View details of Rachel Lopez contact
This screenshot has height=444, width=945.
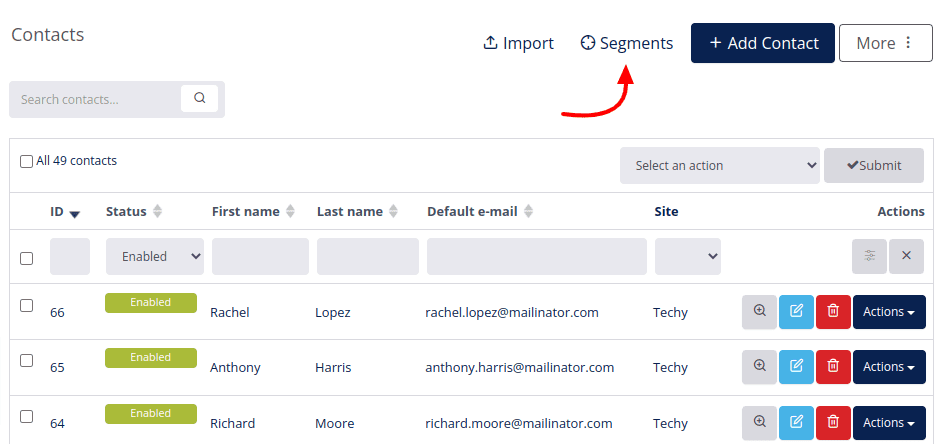pyautogui.click(x=759, y=311)
